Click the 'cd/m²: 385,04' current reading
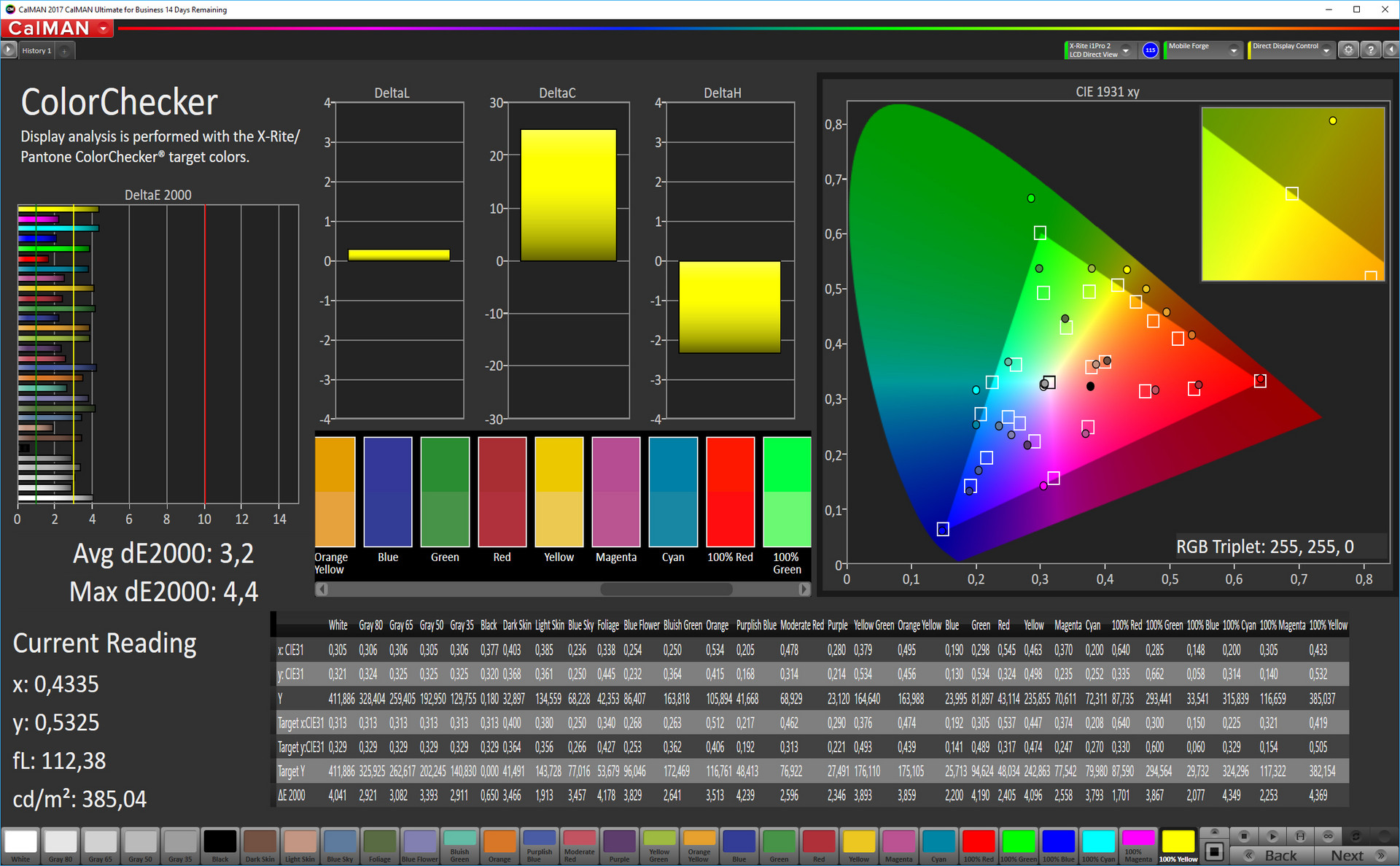The width and height of the screenshot is (1400, 866). point(79,799)
